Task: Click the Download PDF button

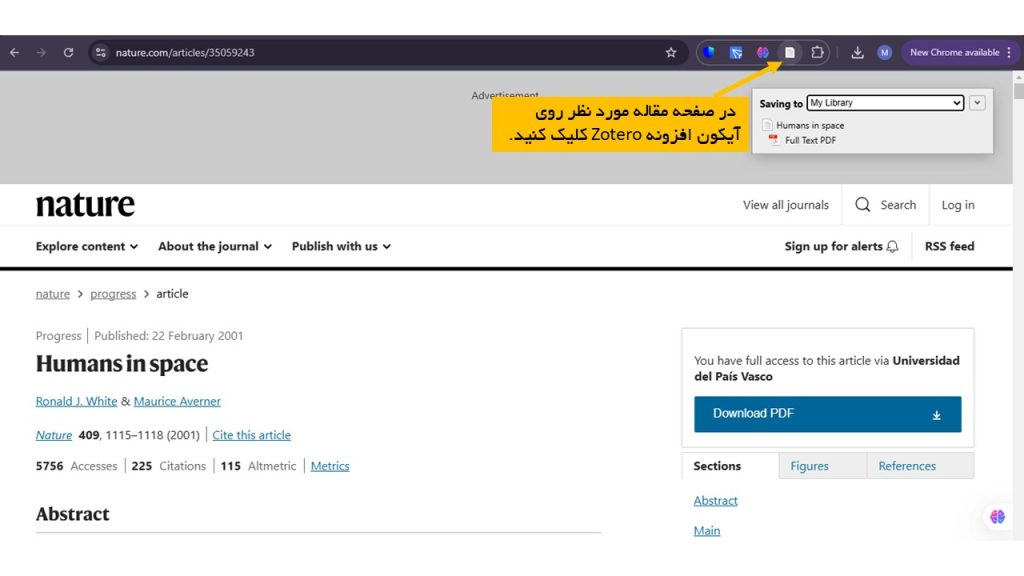Action: pyautogui.click(x=827, y=413)
